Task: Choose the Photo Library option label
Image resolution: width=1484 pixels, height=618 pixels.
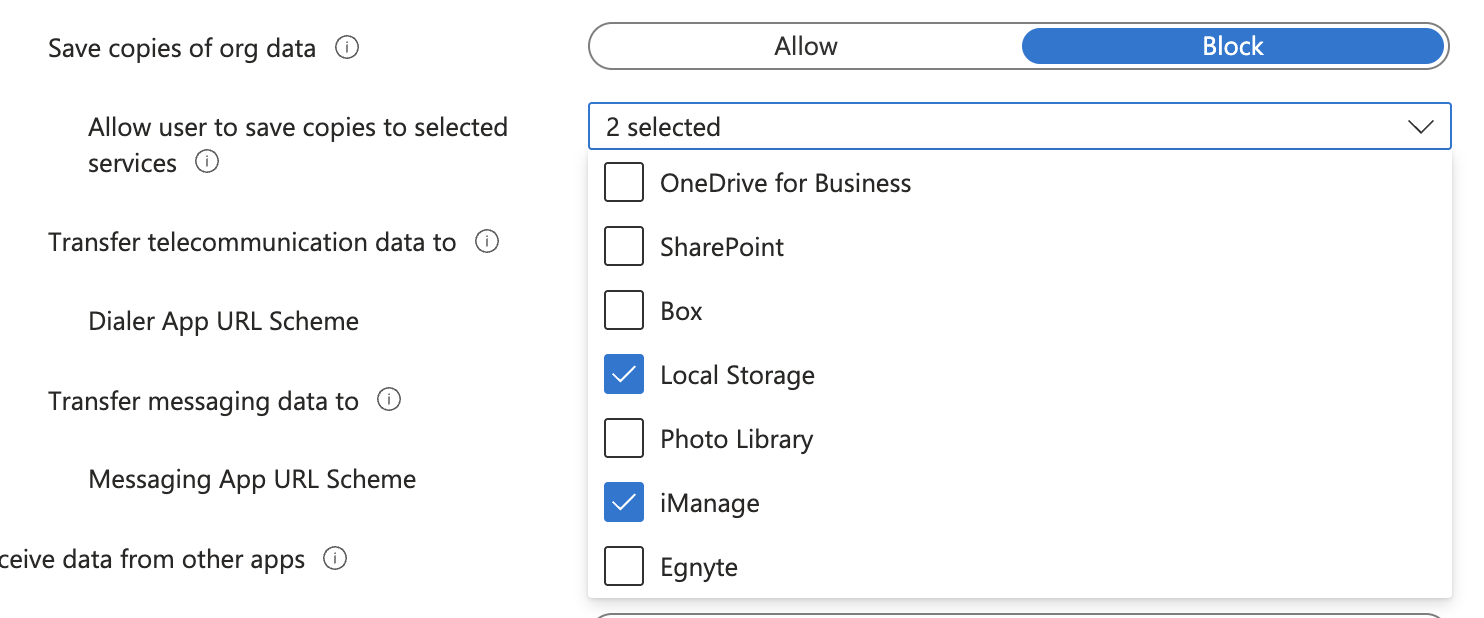Action: pos(736,440)
